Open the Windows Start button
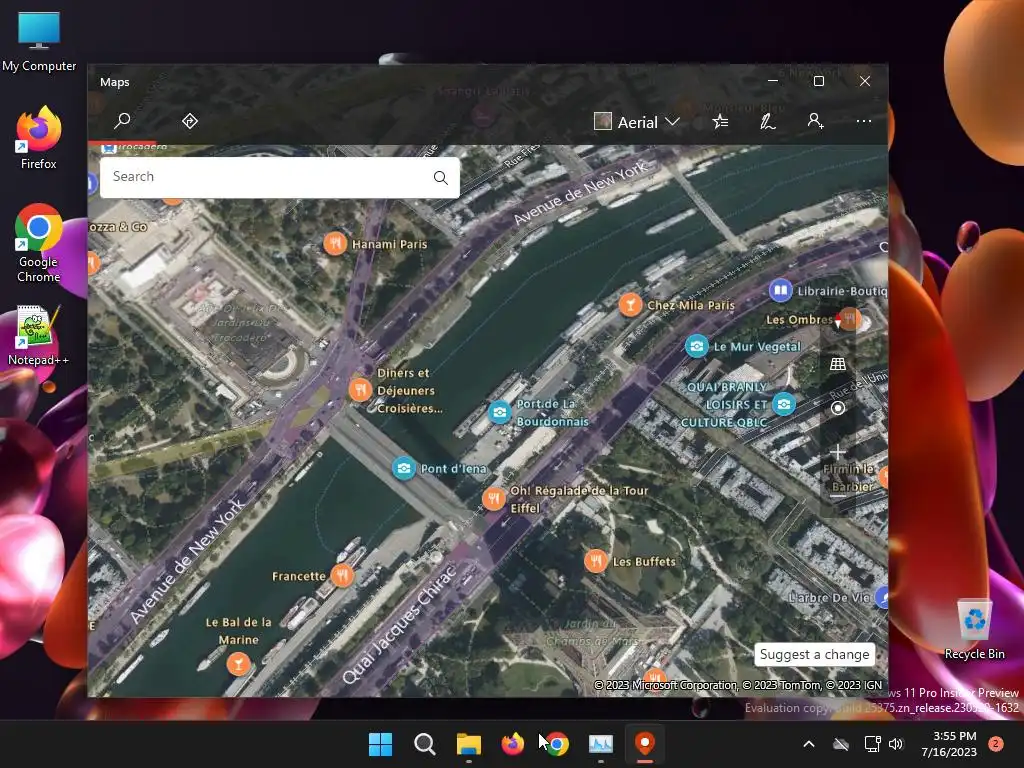 tap(381, 744)
